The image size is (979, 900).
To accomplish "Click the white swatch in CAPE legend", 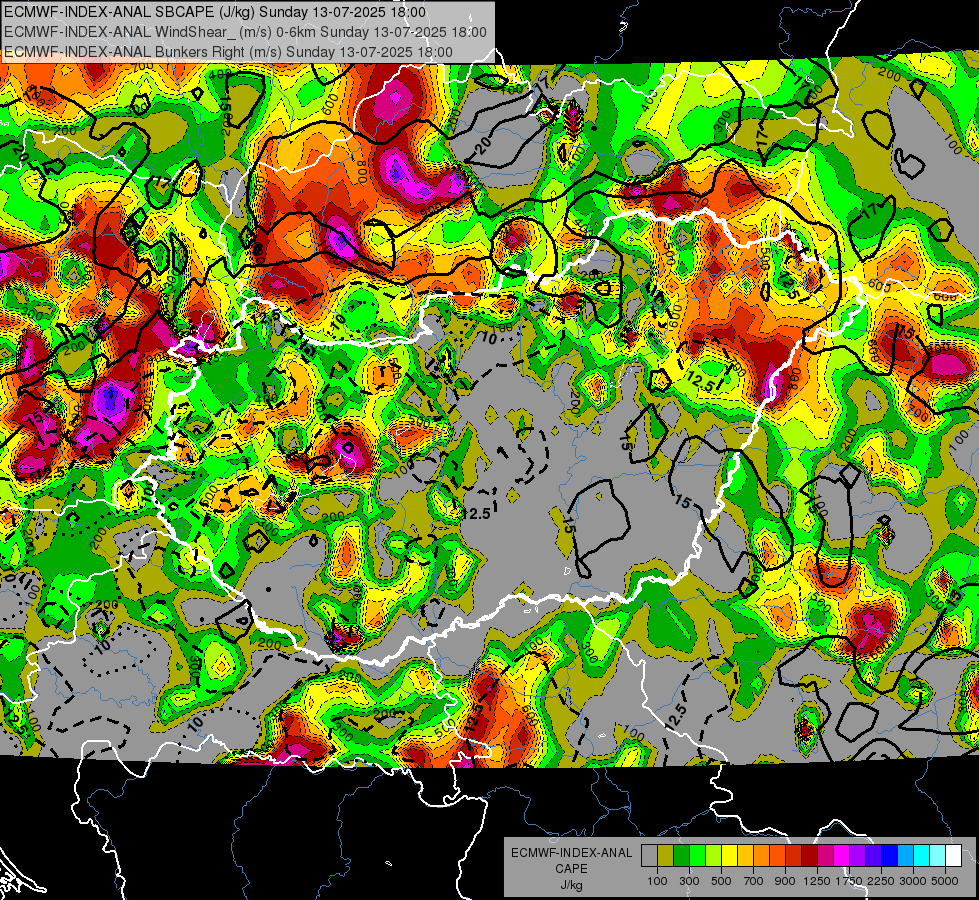I will point(954,856).
